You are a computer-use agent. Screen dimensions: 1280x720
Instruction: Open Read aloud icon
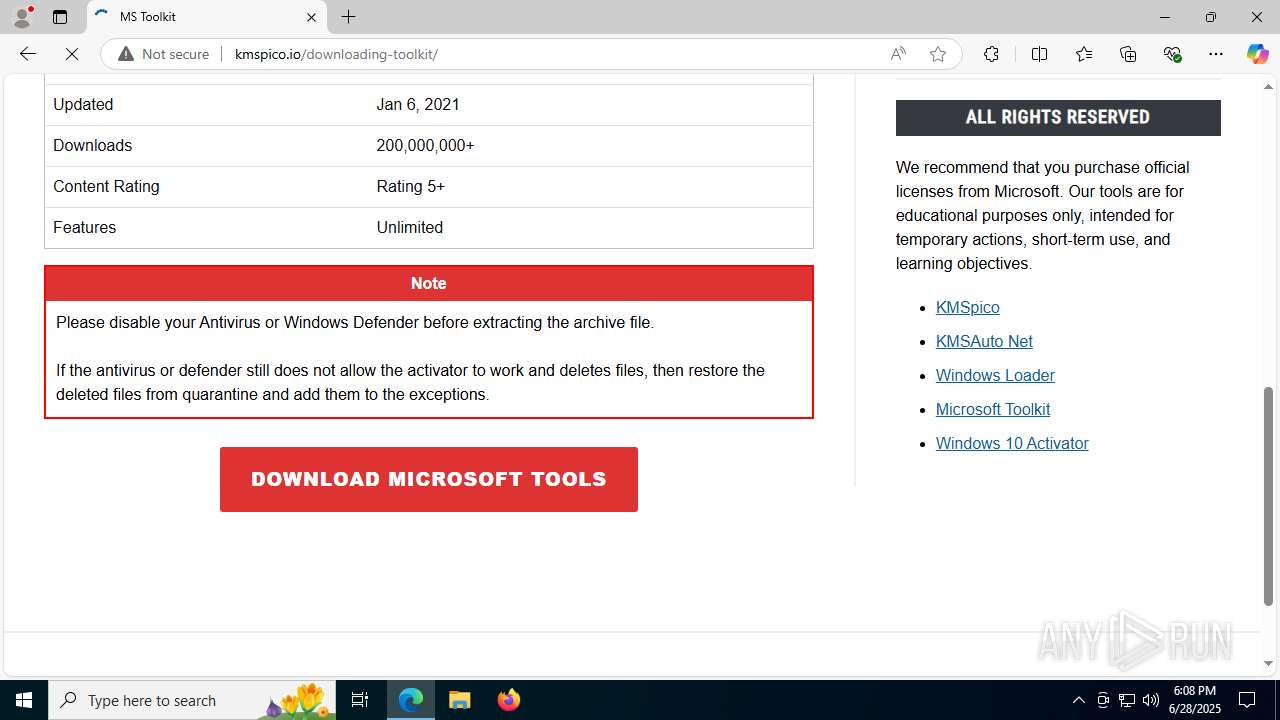pos(898,54)
